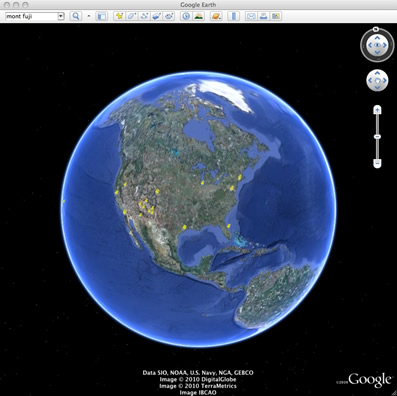Click the Record a Tour icon
This screenshot has width=397, height=396.
tap(169, 16)
